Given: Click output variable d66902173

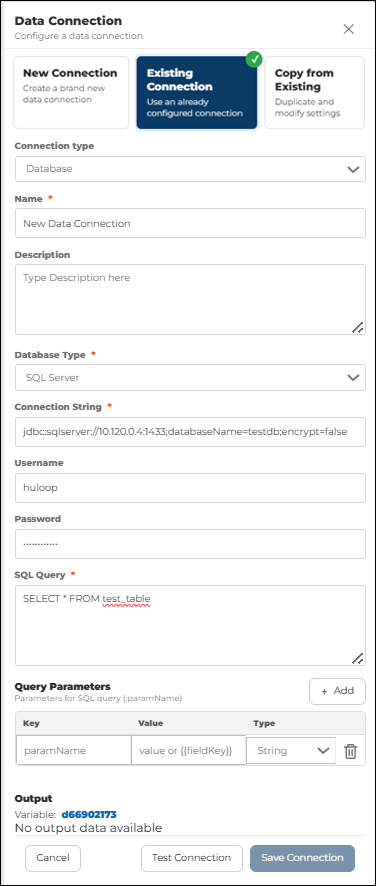Looking at the screenshot, I should click(x=89, y=814).
